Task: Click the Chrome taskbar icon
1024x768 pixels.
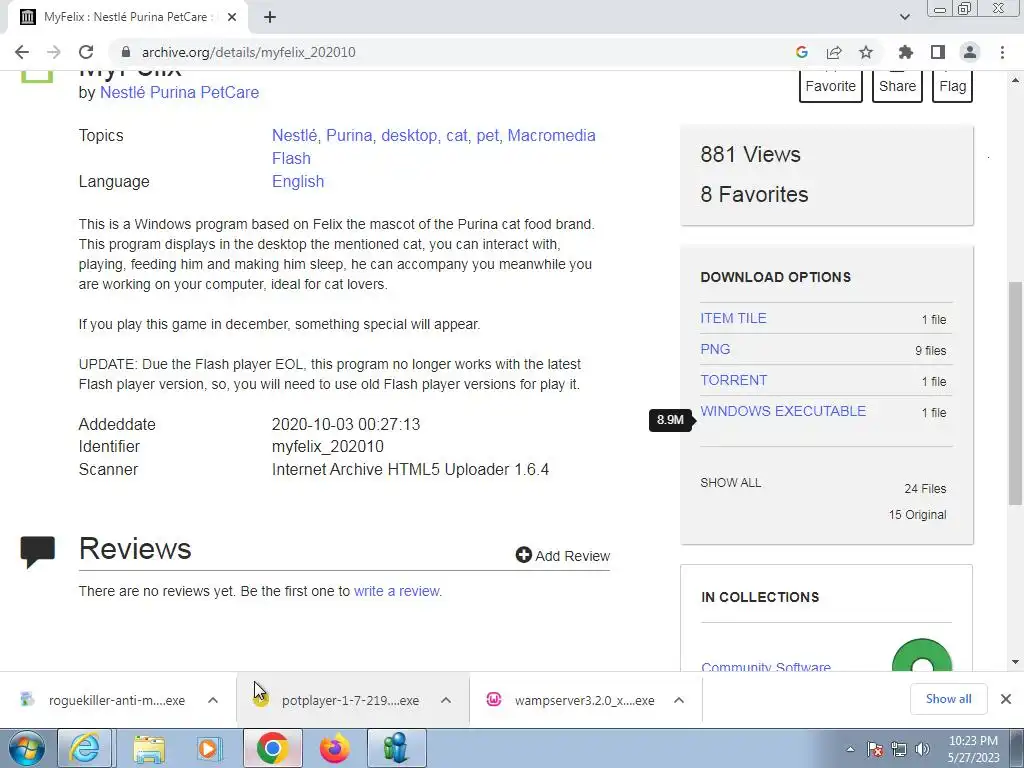Action: (x=272, y=748)
